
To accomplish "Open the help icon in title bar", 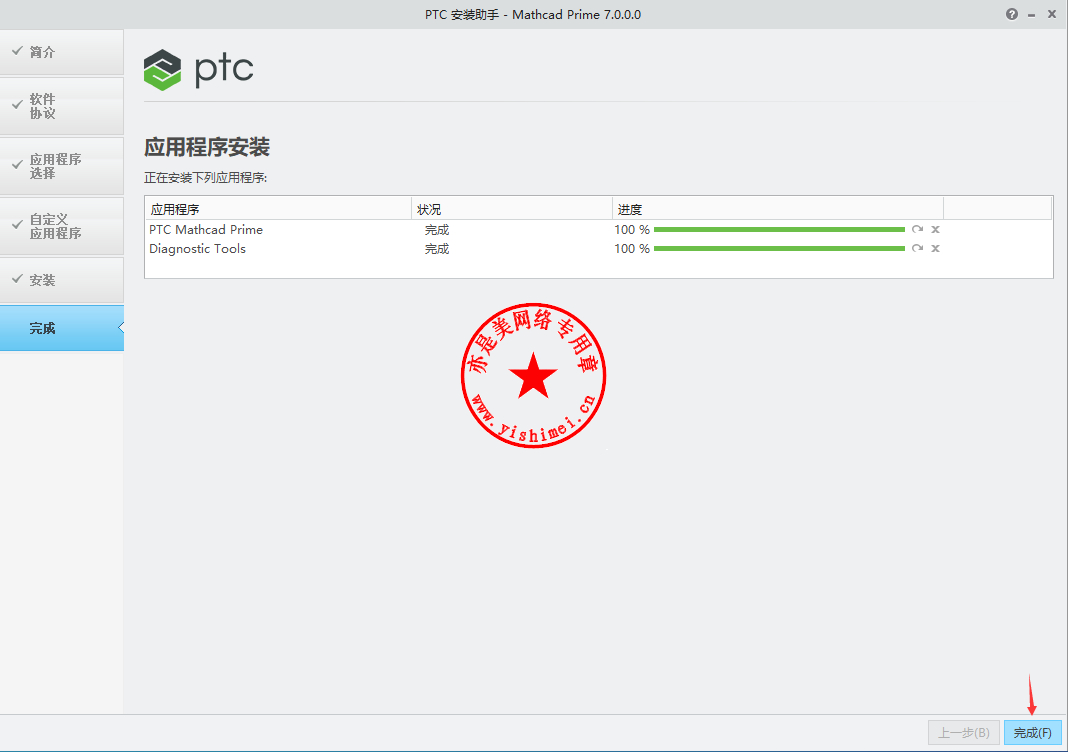I will point(1012,14).
